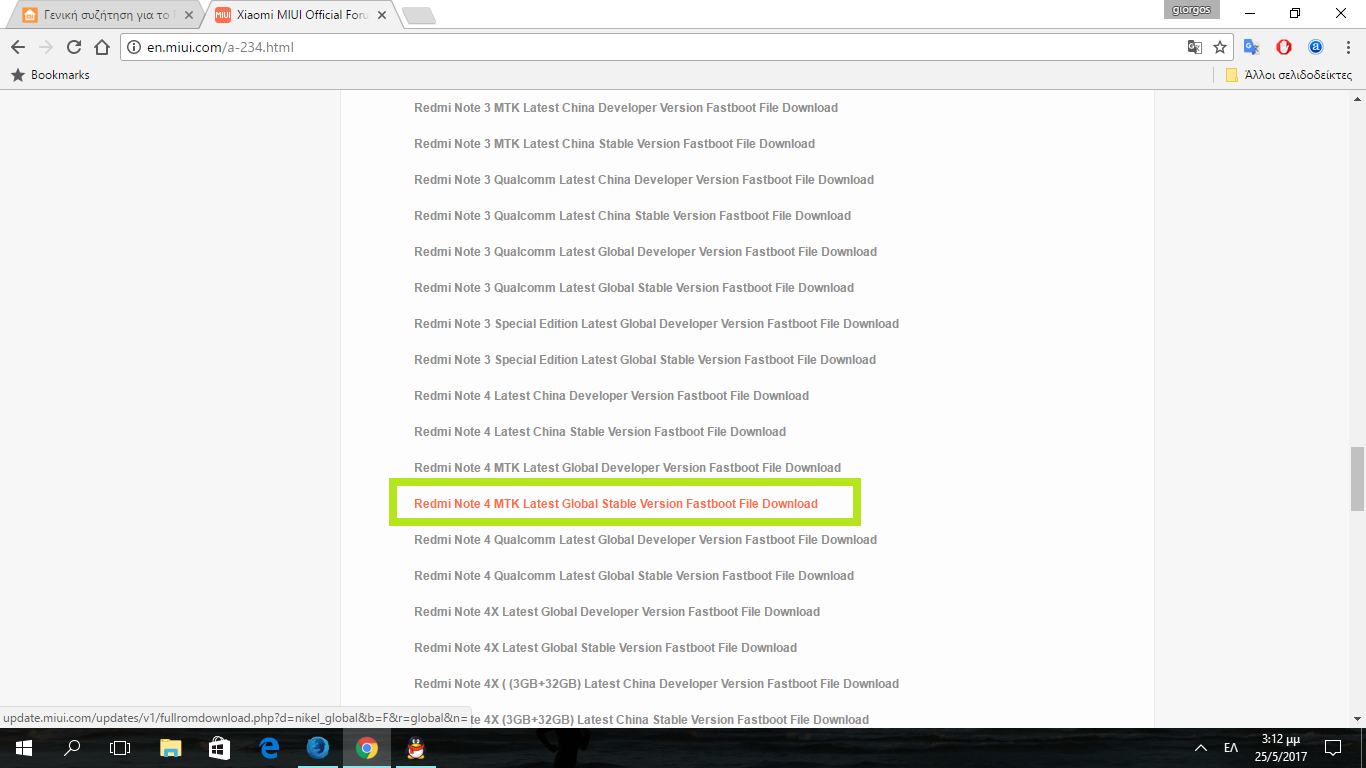Close the Xiaomi MIUI Official Forum tab
Viewport: 1366px width, 768px height.
click(x=382, y=15)
